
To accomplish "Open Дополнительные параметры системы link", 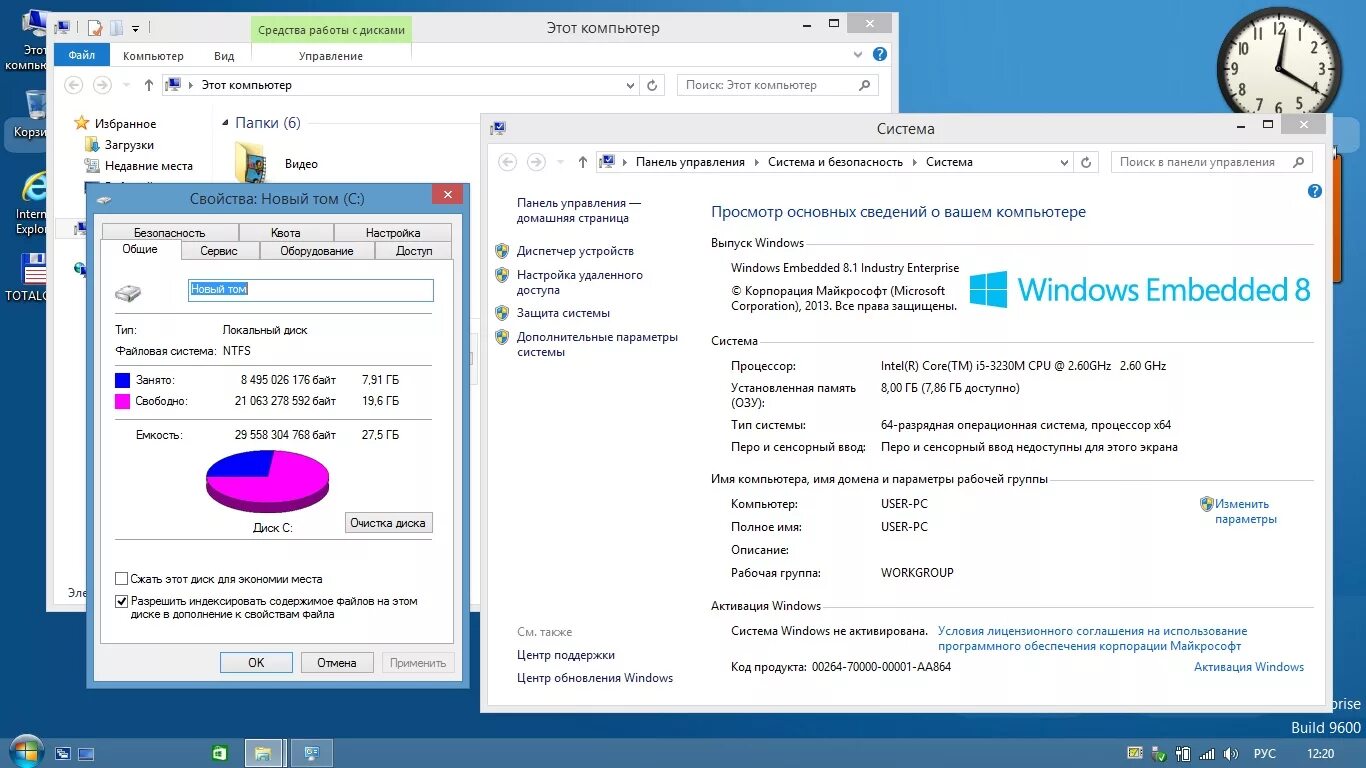I will pyautogui.click(x=597, y=344).
